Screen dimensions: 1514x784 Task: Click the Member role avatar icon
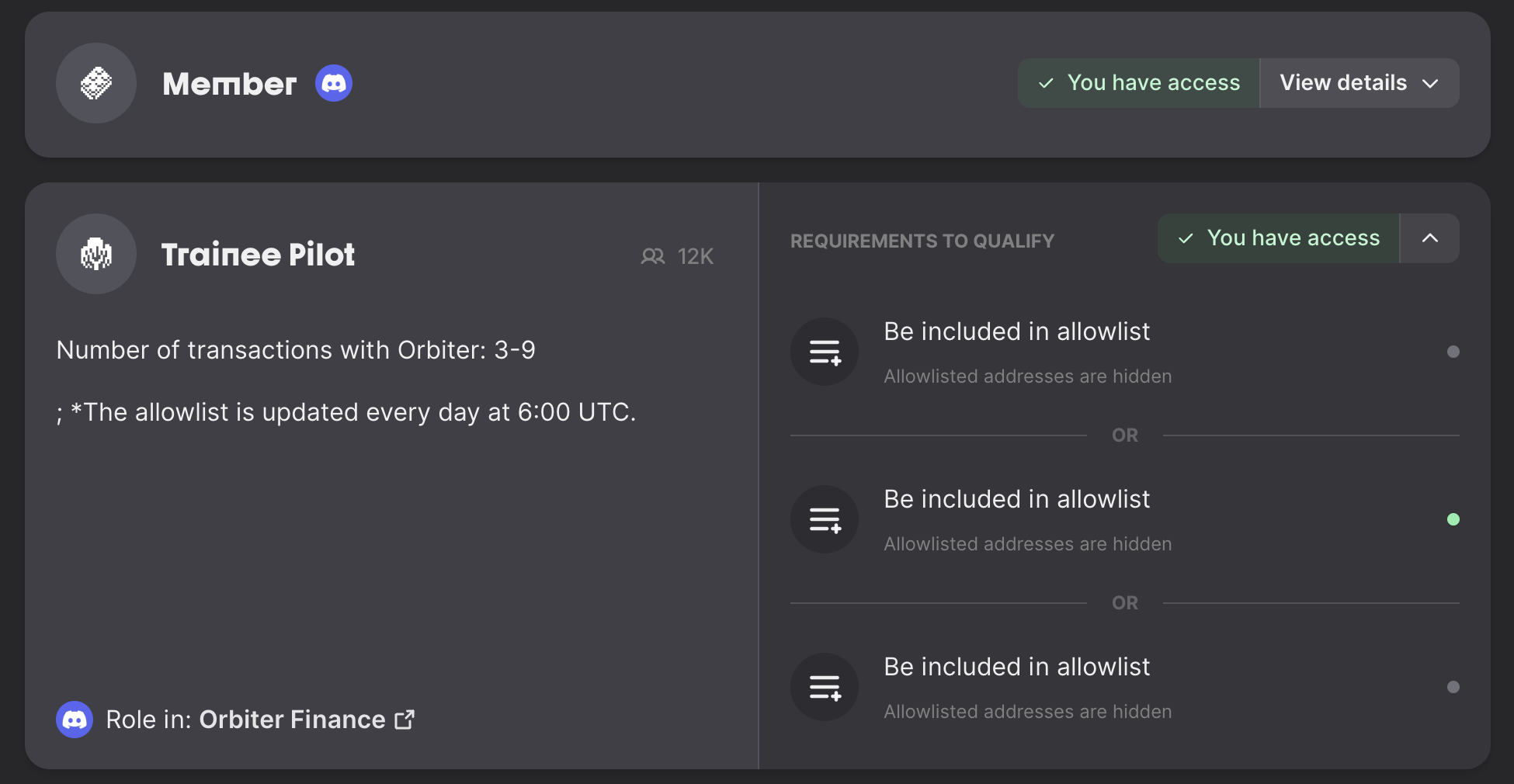point(96,83)
